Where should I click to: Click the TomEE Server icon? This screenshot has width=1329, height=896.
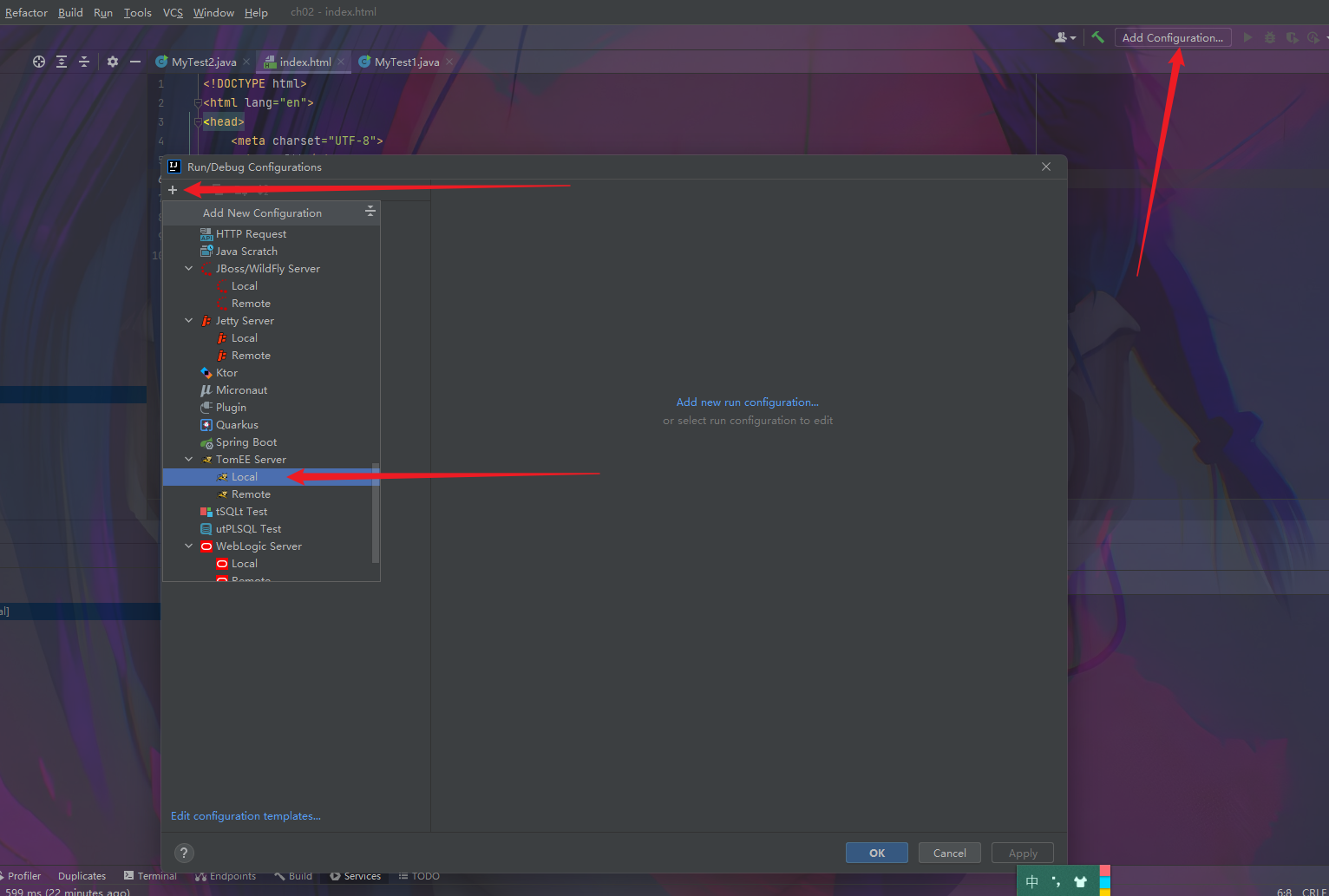206,460
